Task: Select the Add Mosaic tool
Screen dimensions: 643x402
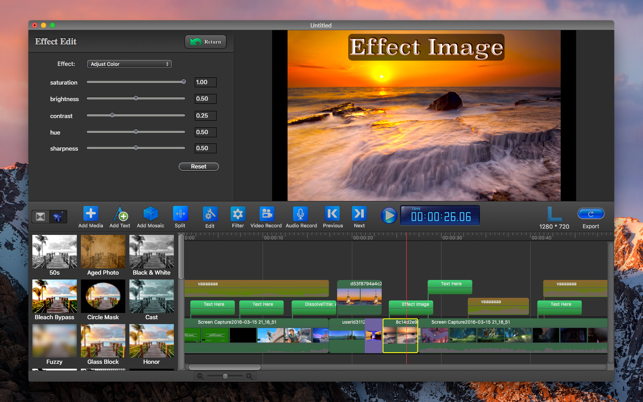Action: click(x=150, y=214)
